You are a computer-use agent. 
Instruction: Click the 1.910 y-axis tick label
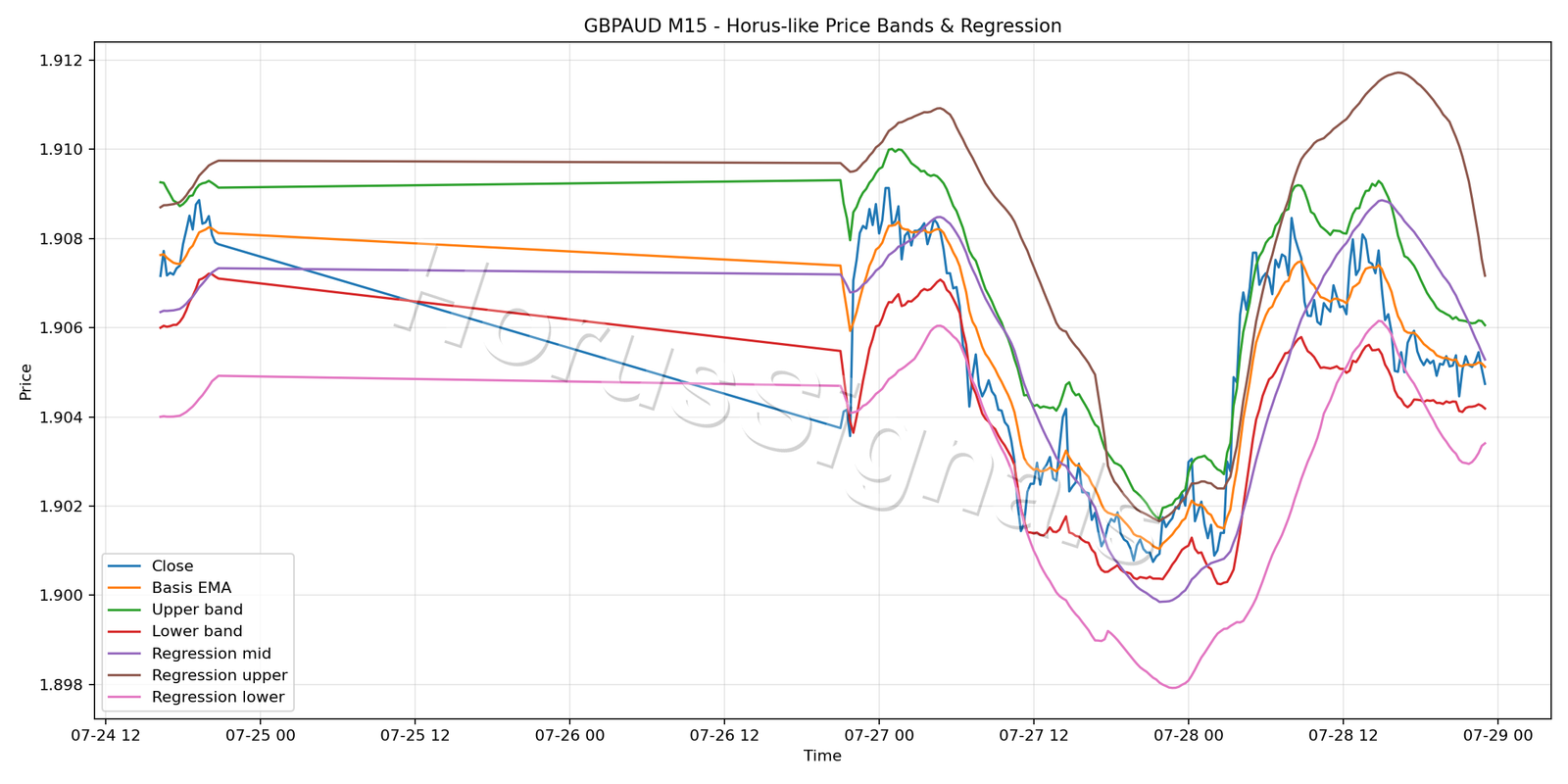click(61, 150)
